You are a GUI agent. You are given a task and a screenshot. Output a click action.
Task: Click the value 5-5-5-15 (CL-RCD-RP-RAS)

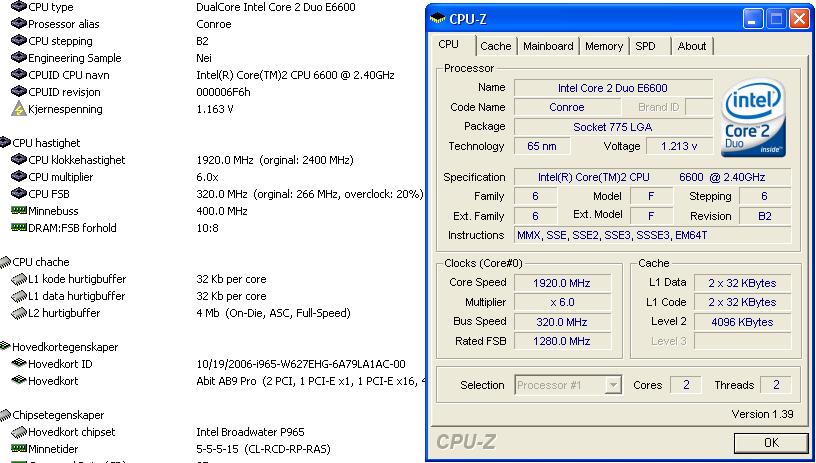pos(263,449)
